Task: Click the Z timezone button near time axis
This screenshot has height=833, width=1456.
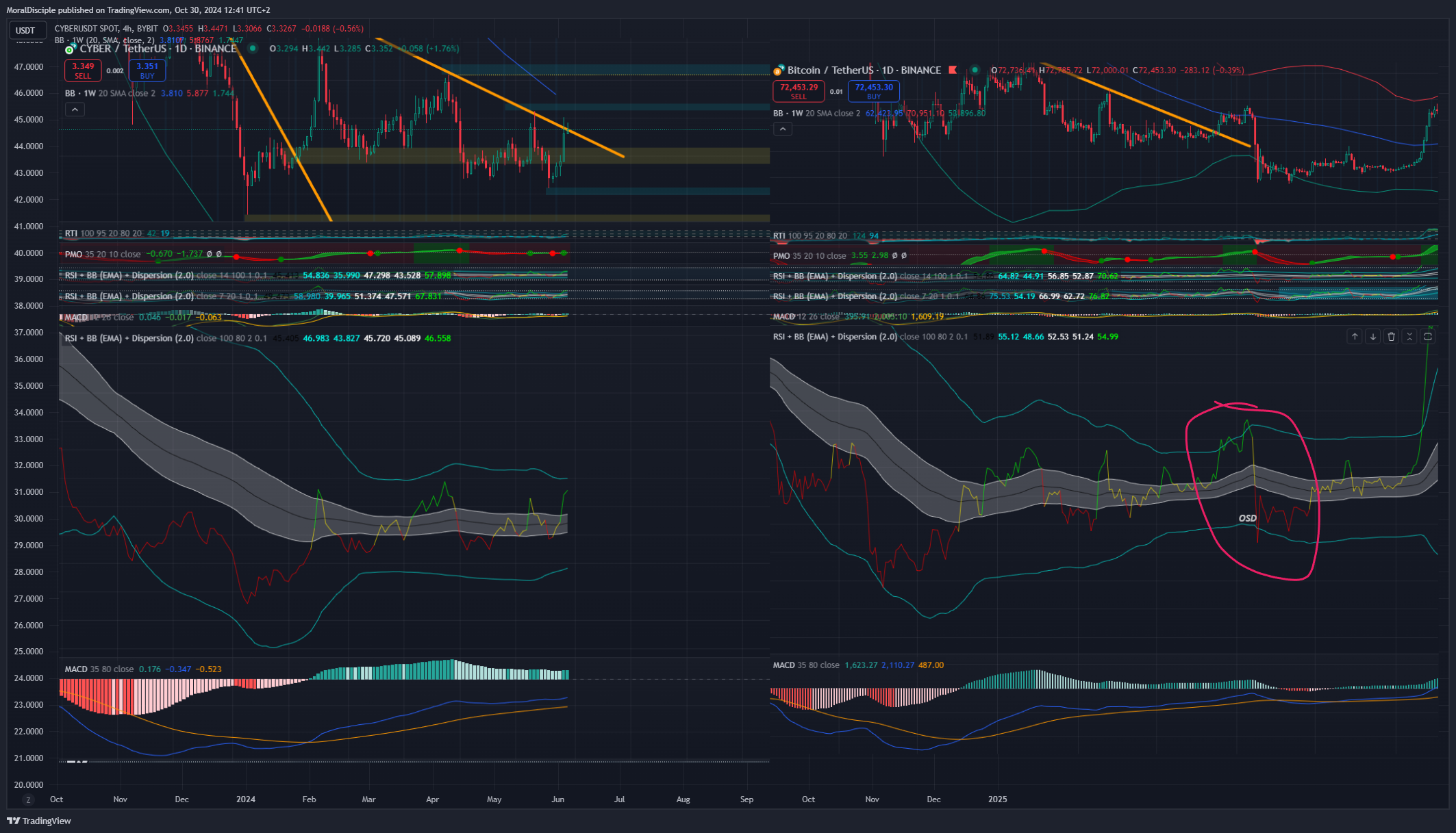Action: (x=28, y=799)
